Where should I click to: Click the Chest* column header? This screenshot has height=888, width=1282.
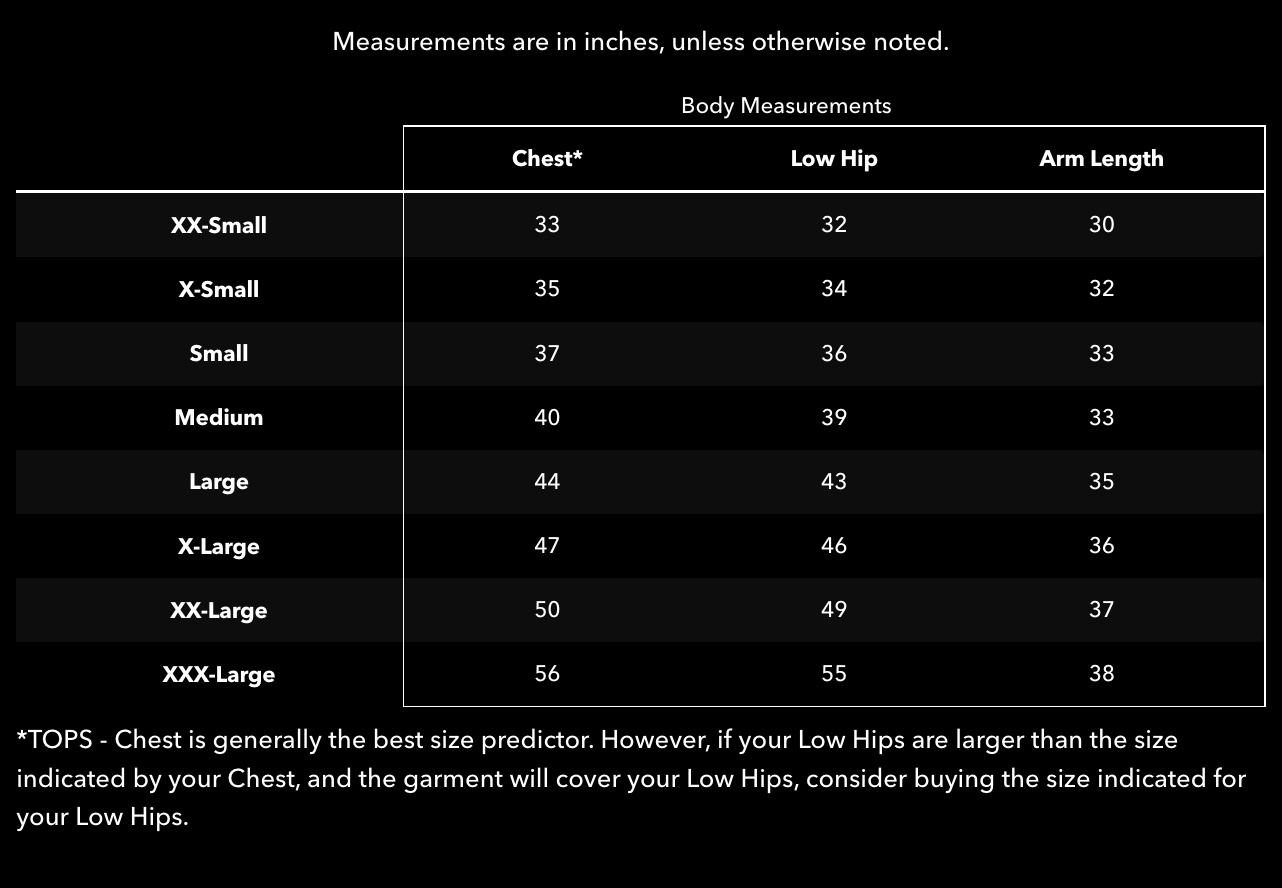tap(547, 158)
